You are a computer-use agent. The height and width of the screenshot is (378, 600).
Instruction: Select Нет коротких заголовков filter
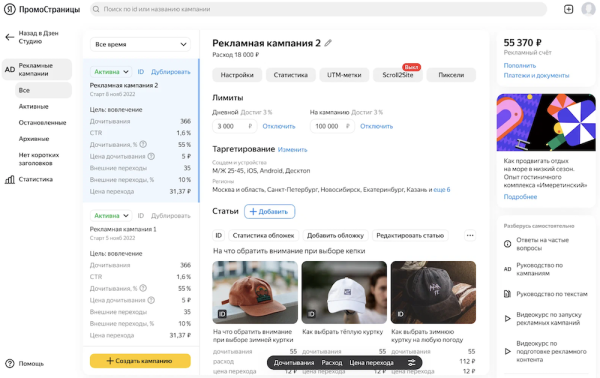point(39,159)
